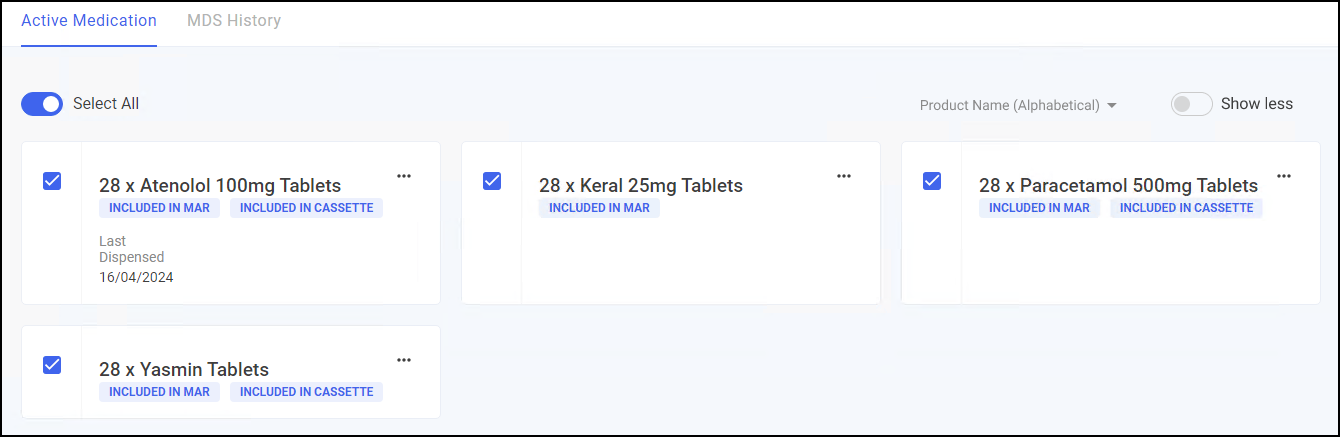The height and width of the screenshot is (437, 1340).
Task: Click the sort dropdown arrow icon
Action: tap(1112, 105)
